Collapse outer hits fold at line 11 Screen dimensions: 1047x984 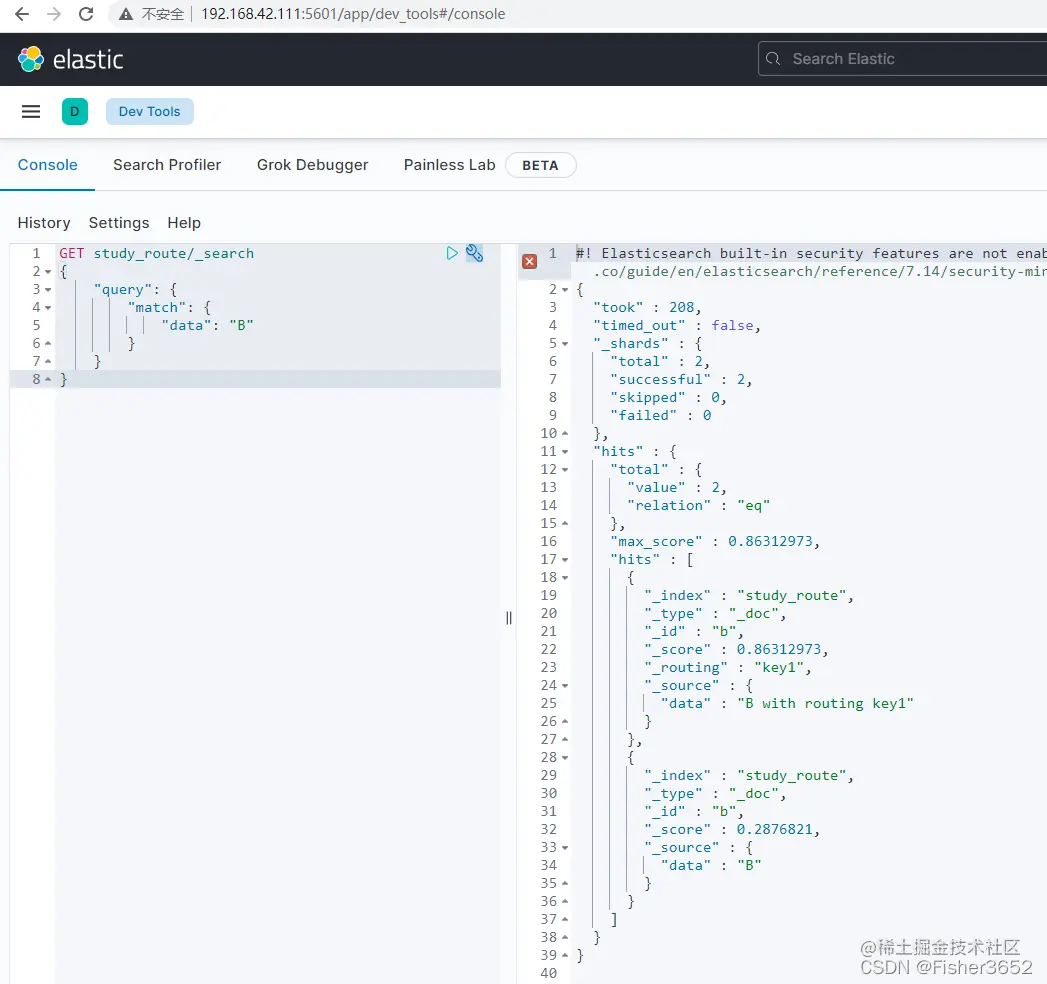565,452
